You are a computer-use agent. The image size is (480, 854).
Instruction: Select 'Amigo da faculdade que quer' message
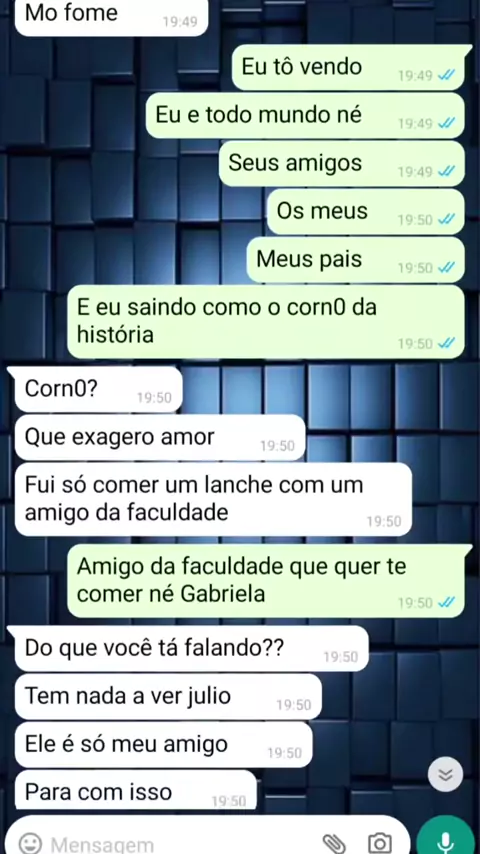pyautogui.click(x=266, y=581)
